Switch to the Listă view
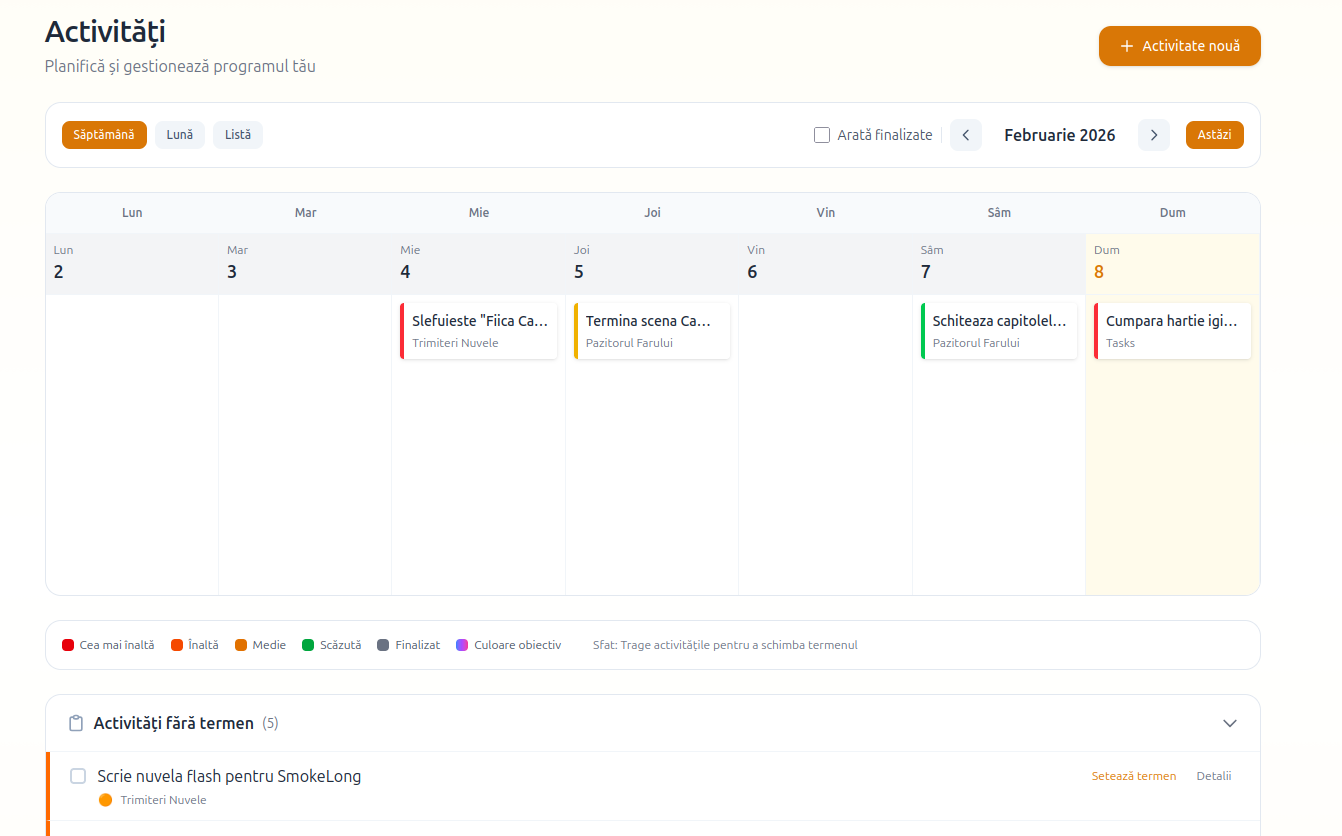The image size is (1342, 836). (x=238, y=135)
